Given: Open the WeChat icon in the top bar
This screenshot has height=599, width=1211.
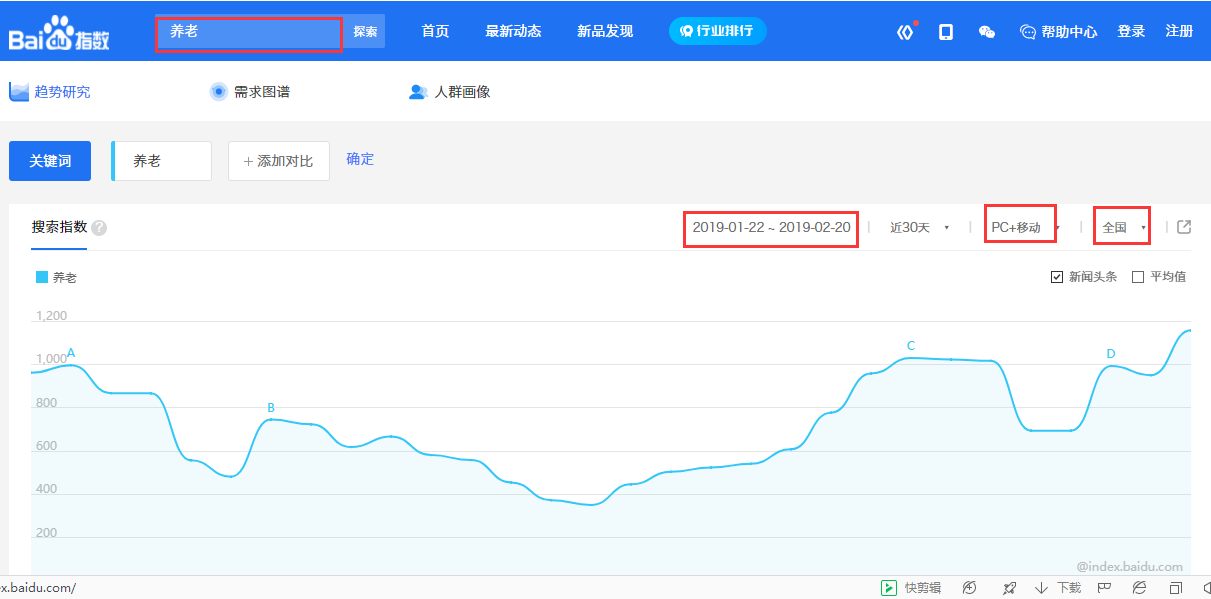Looking at the screenshot, I should pos(987,31).
